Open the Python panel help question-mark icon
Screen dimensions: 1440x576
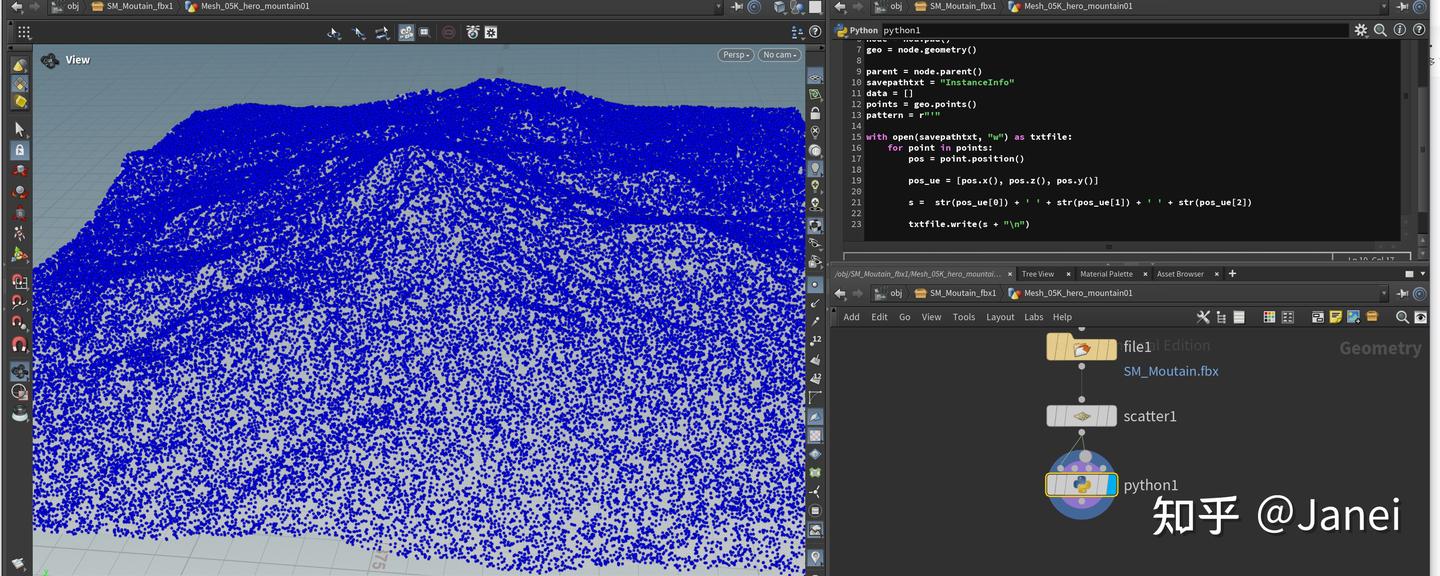1418,30
